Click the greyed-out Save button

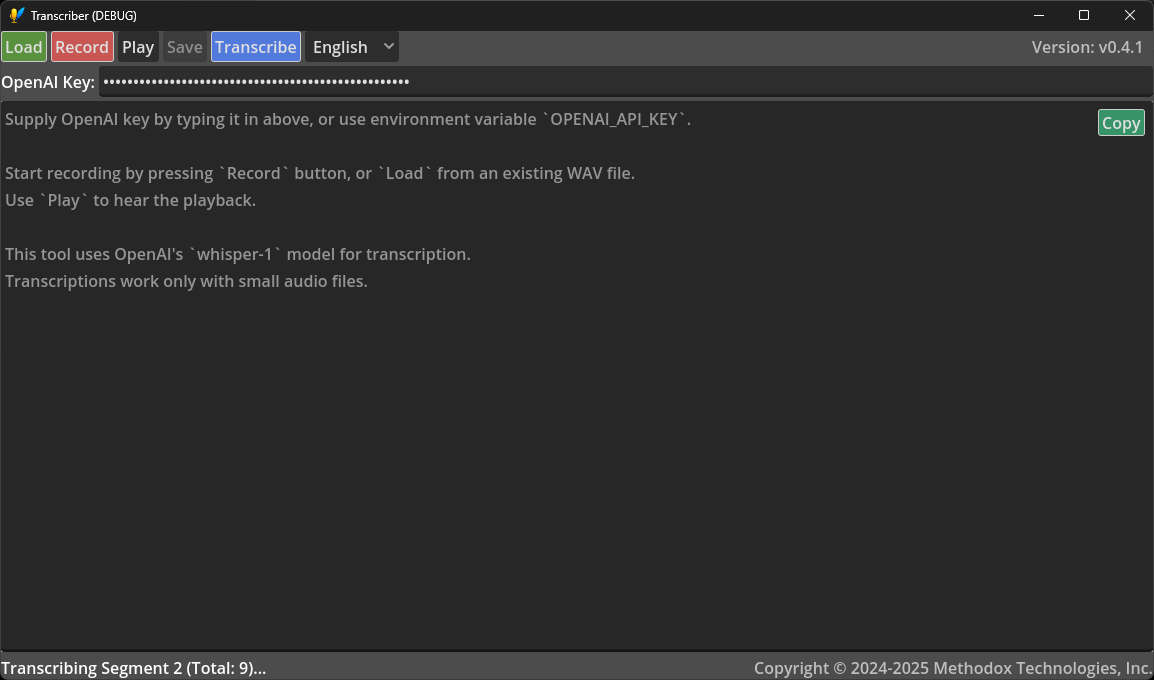click(x=185, y=47)
